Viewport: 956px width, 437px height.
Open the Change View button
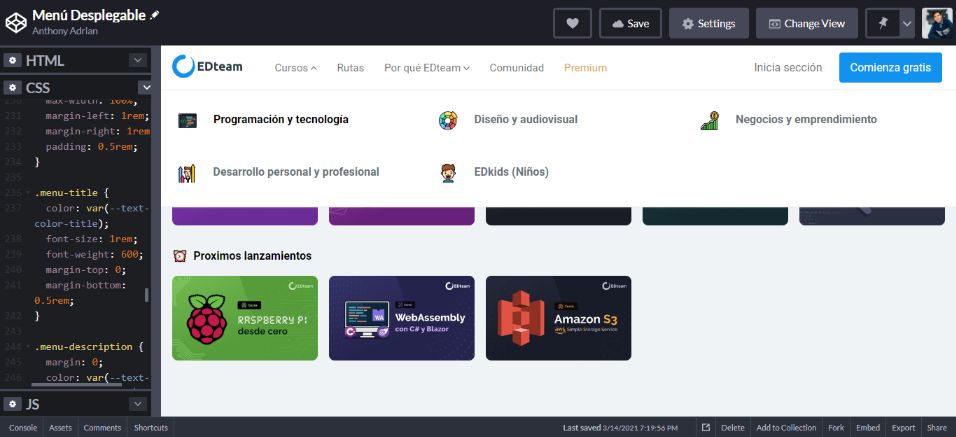[x=805, y=23]
